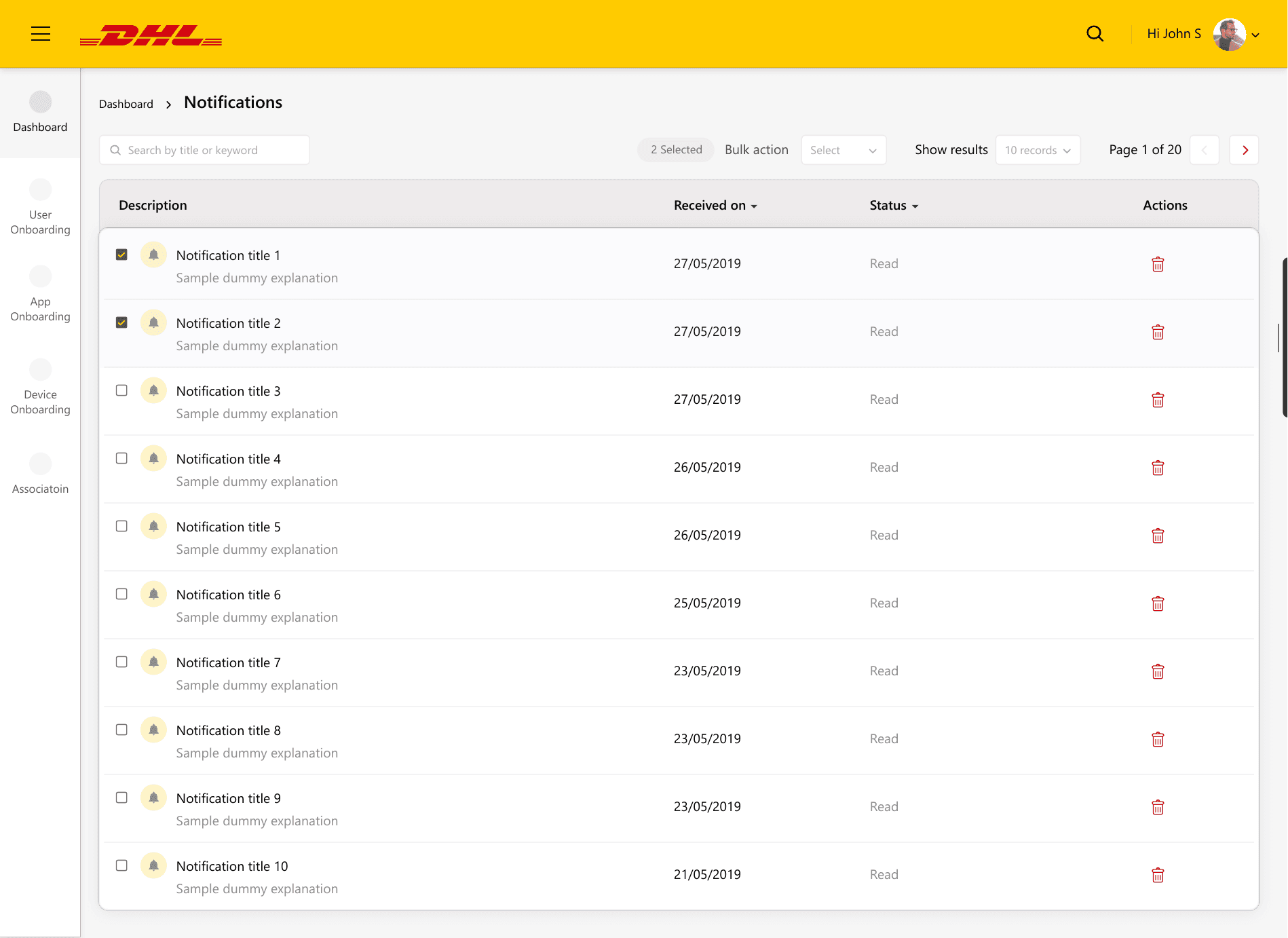Check Notification title 7 checkbox
Viewport: 1288px width, 938px height.
click(121, 662)
